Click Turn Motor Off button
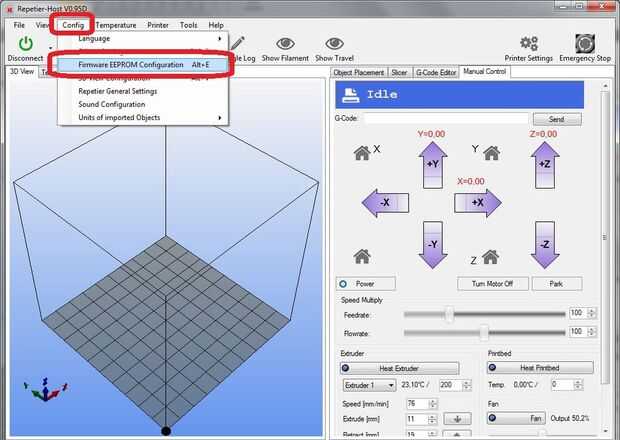Screen dimensions: 620x440 coord(493,284)
